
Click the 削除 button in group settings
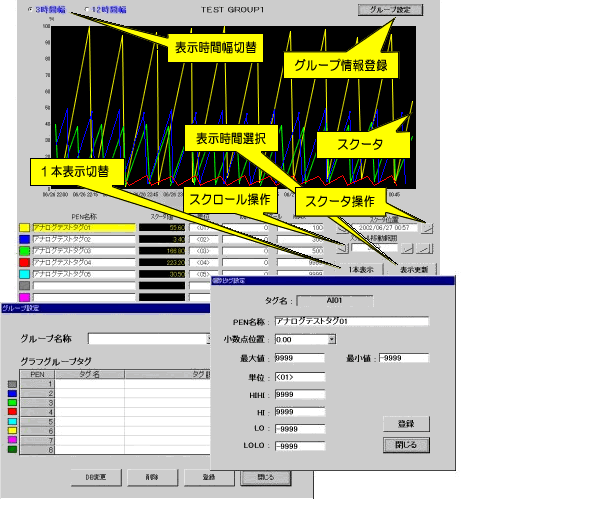click(x=151, y=477)
